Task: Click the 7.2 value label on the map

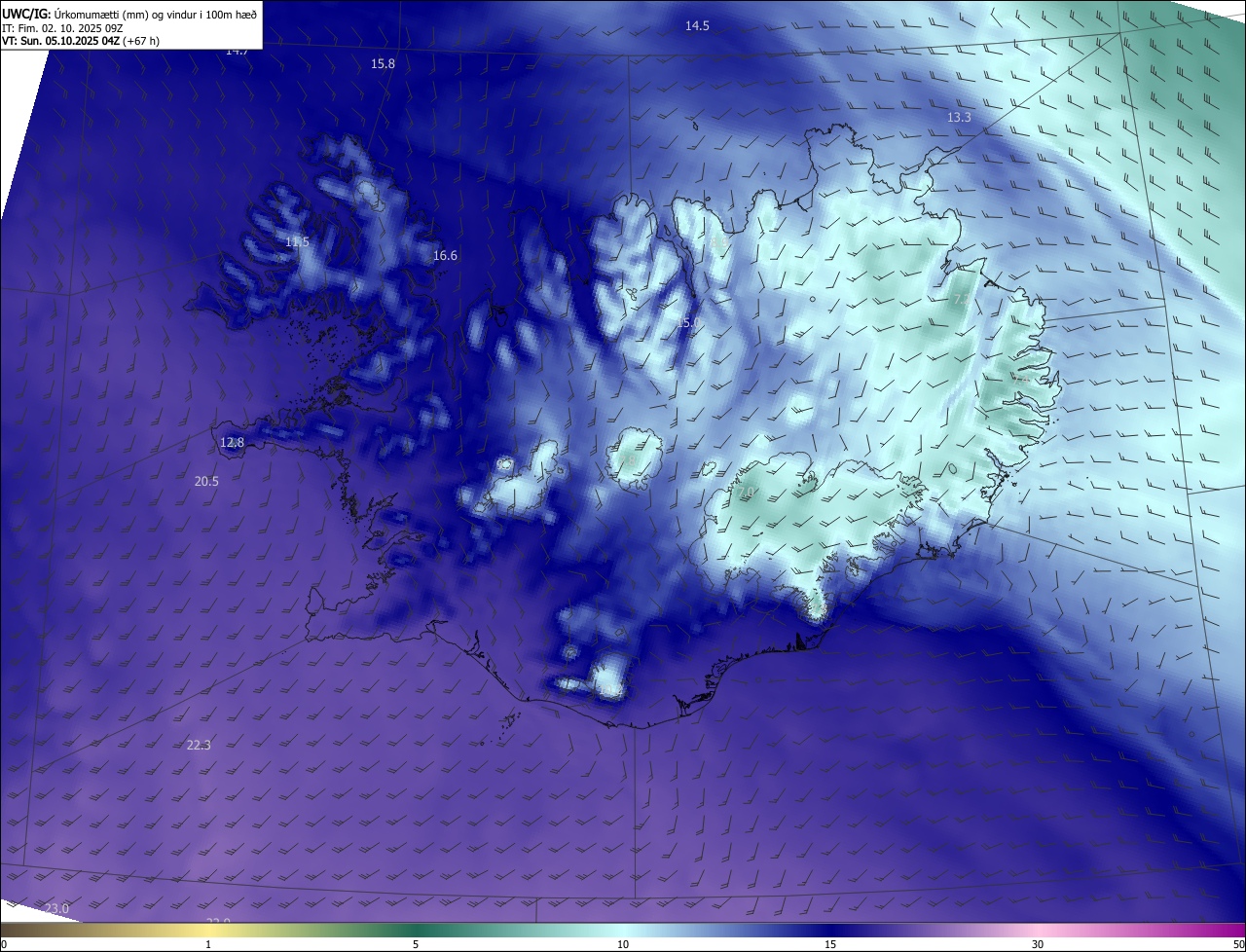Action: point(960,299)
